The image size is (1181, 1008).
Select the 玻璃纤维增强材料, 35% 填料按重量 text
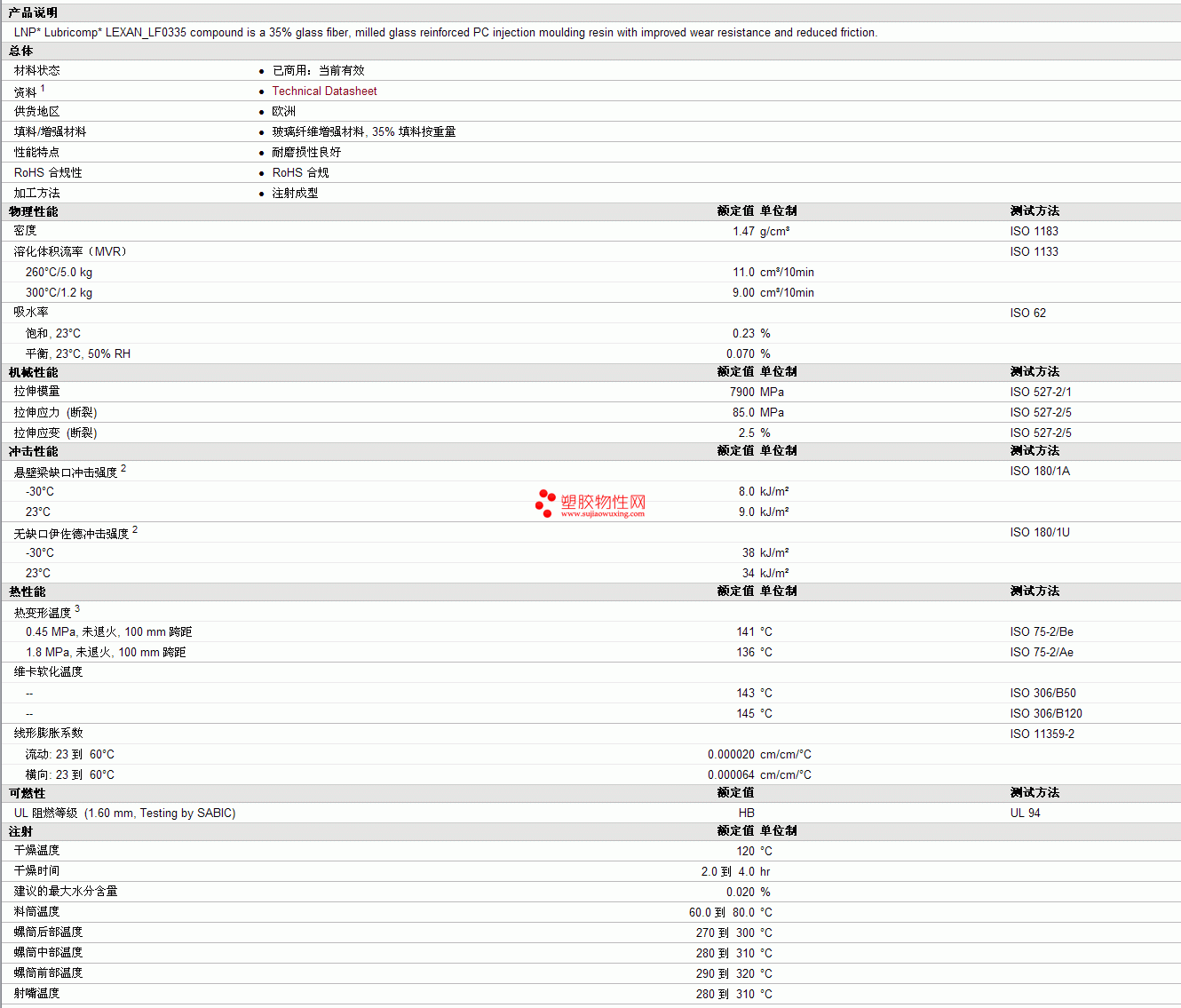[x=364, y=131]
